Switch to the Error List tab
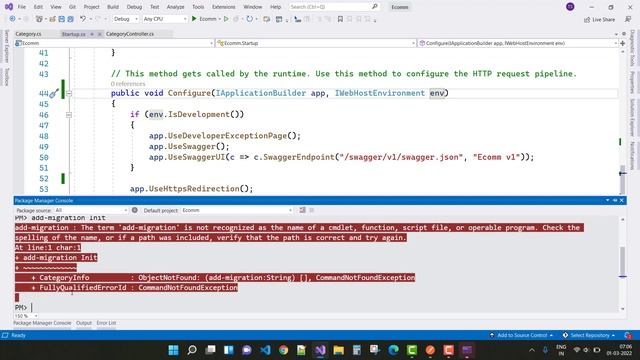Viewport: 640px width, 360px height. pos(106,323)
